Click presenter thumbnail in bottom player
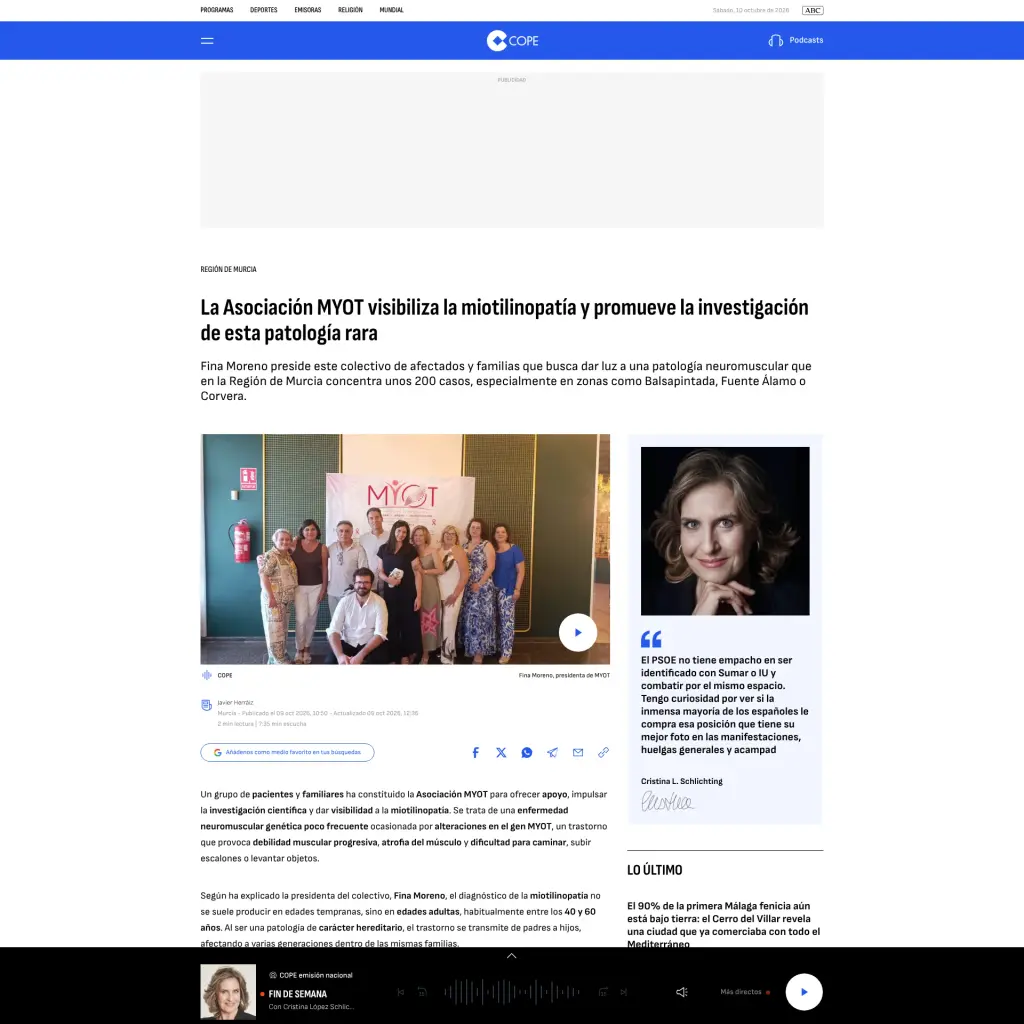Image resolution: width=1024 pixels, height=1024 pixels. click(x=228, y=992)
